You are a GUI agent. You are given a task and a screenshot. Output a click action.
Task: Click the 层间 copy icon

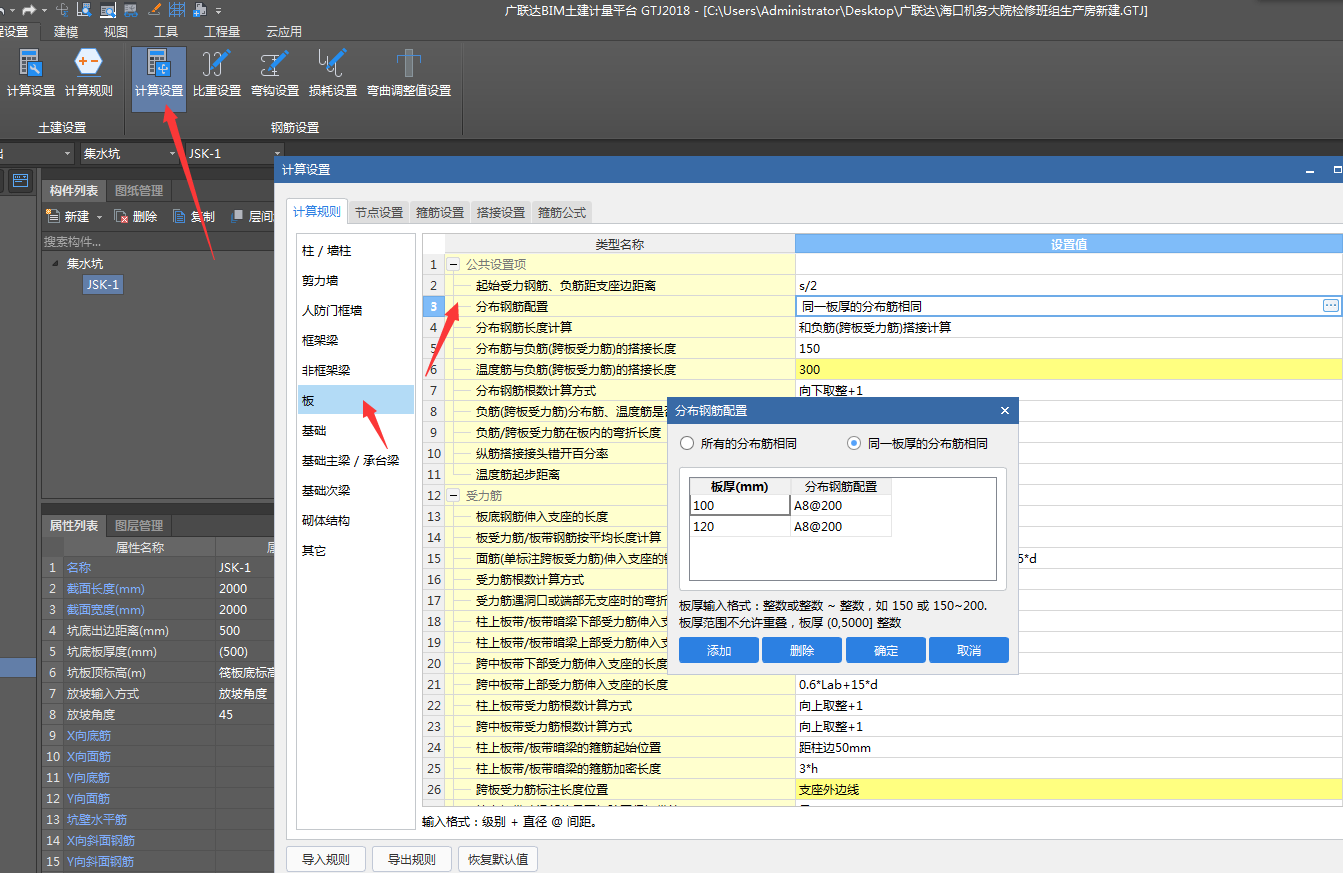(x=237, y=216)
